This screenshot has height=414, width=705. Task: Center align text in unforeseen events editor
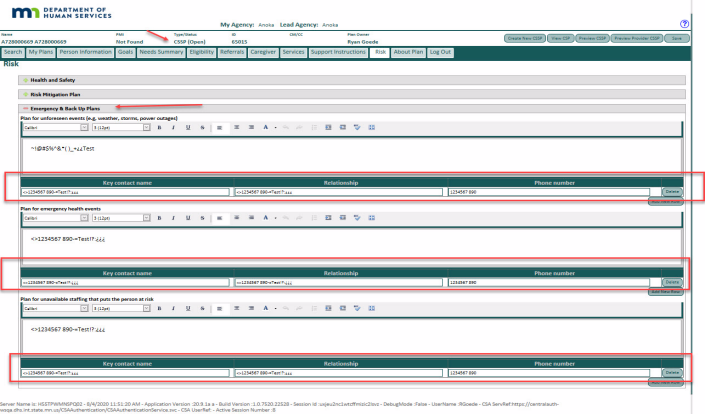236,128
